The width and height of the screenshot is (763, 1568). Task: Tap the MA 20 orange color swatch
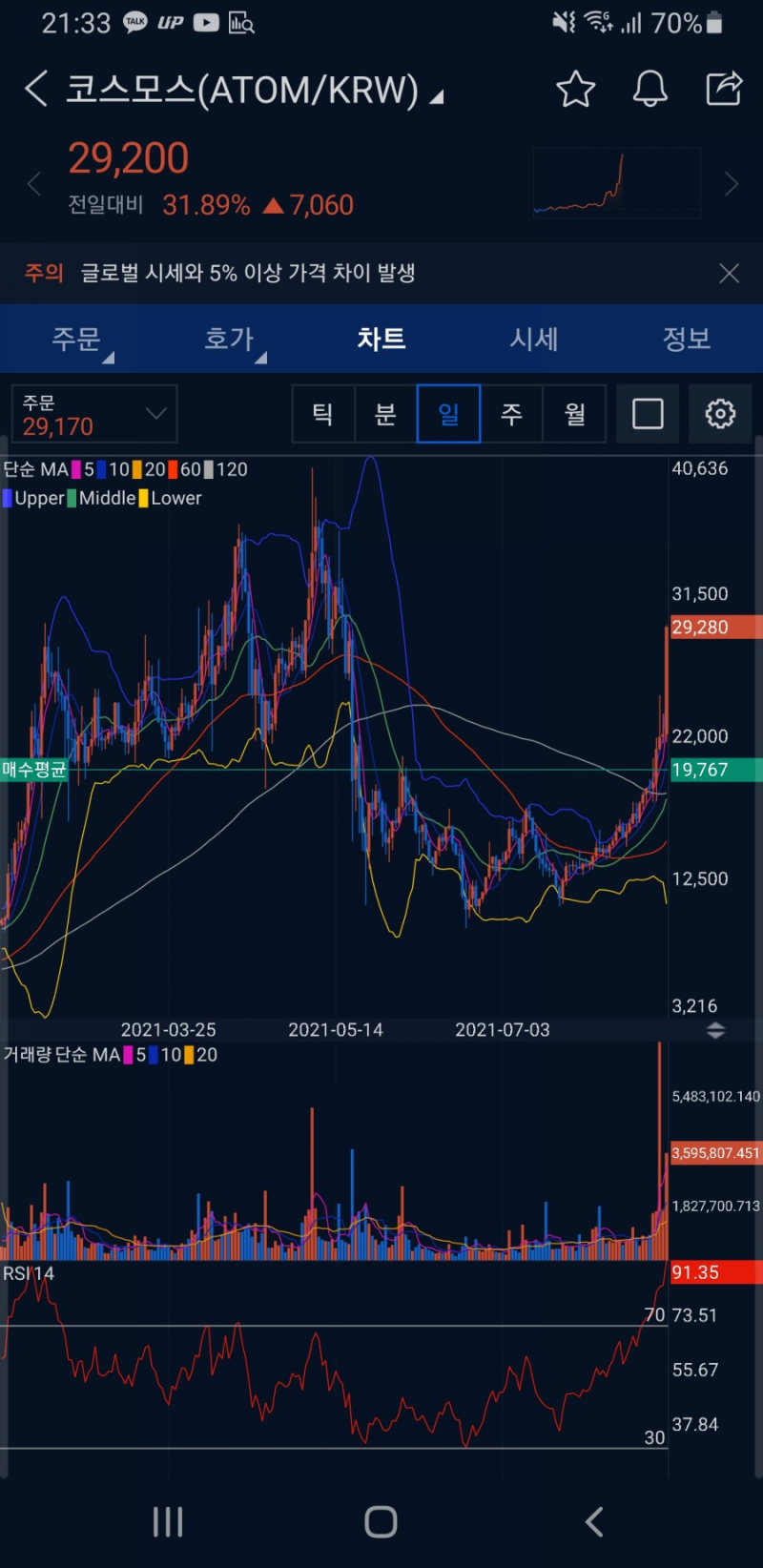coord(136,469)
